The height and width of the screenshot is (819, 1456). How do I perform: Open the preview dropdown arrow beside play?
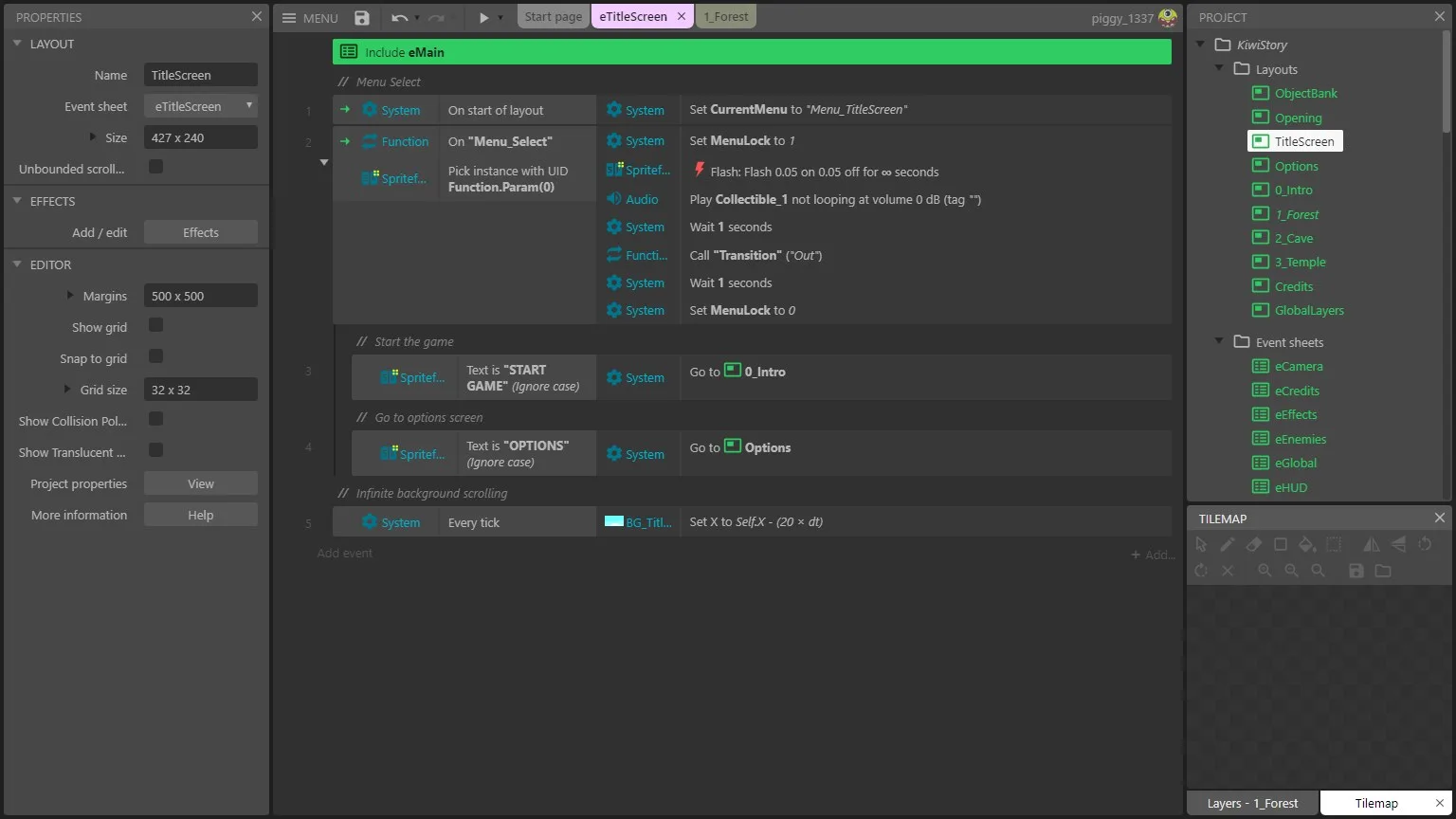click(500, 18)
